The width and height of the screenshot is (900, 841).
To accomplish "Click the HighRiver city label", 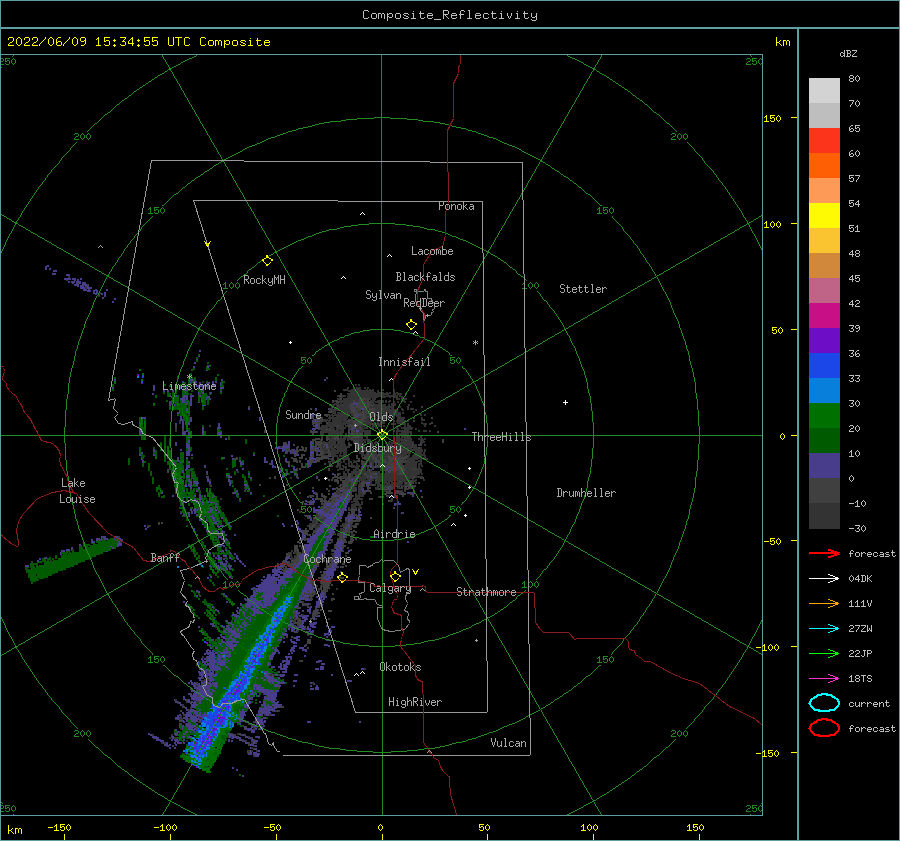I will pyautogui.click(x=415, y=702).
